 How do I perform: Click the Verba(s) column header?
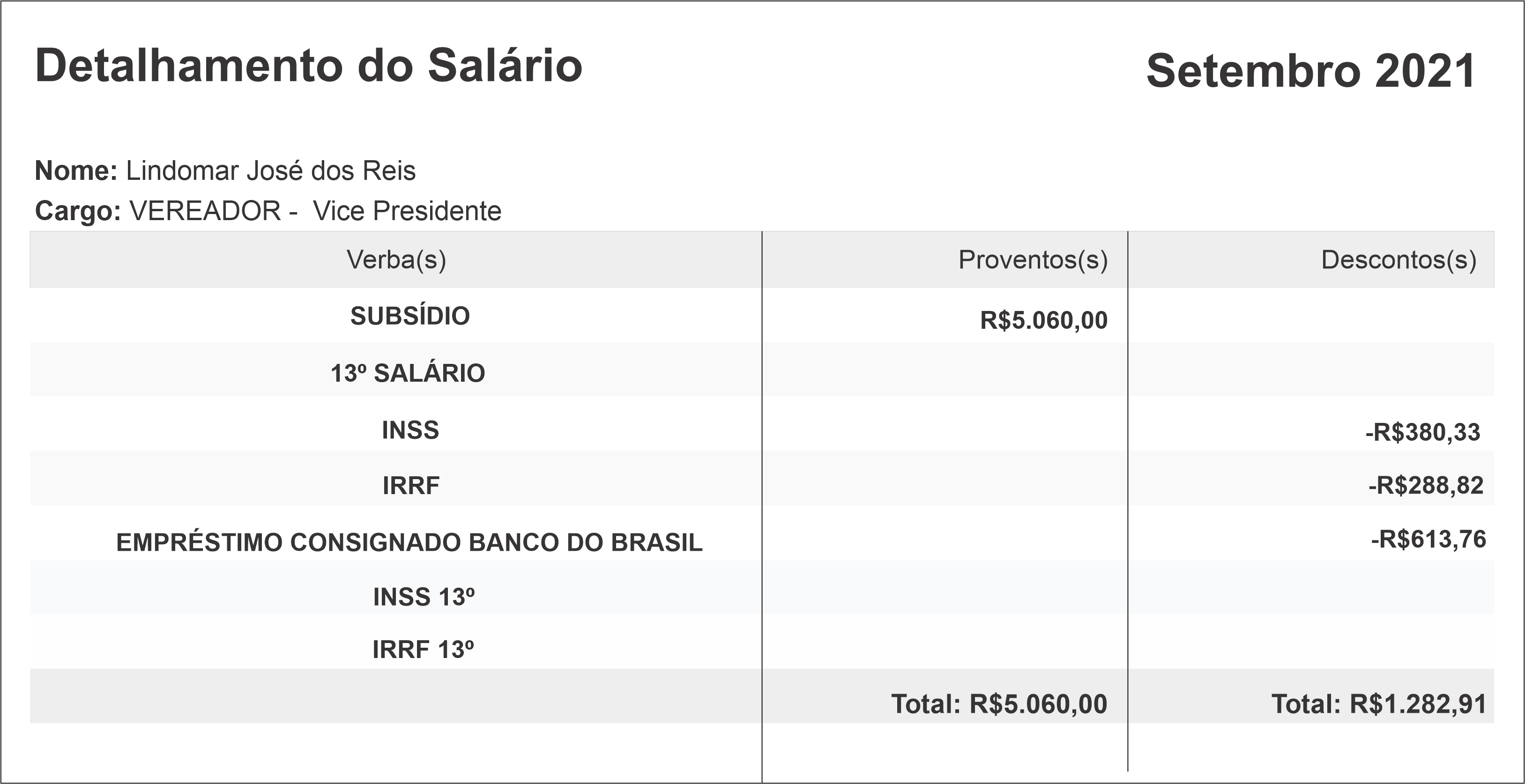coord(396,259)
